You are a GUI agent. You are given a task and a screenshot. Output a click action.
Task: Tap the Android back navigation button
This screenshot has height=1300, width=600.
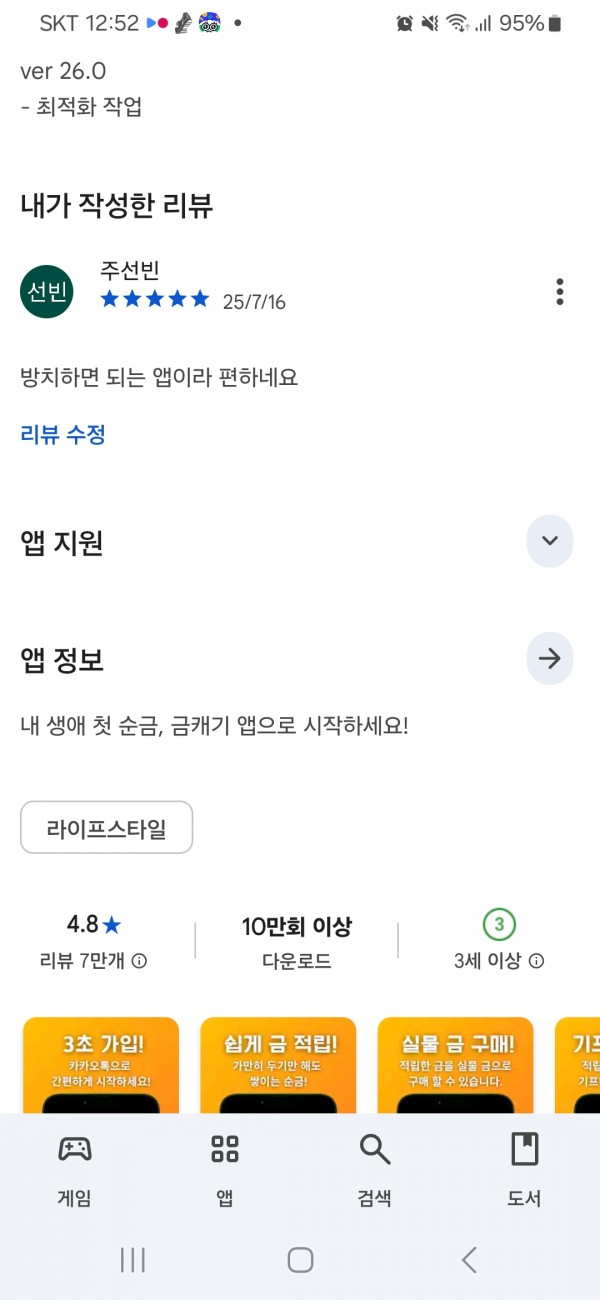[468, 1260]
